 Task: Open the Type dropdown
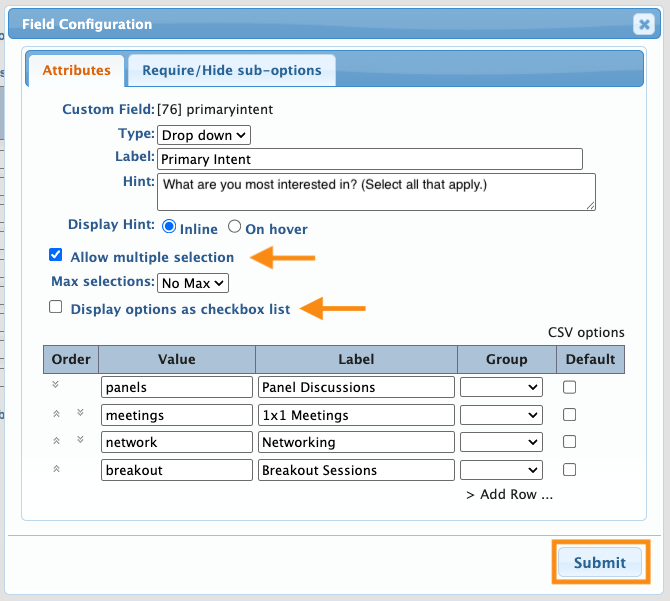tap(204, 135)
